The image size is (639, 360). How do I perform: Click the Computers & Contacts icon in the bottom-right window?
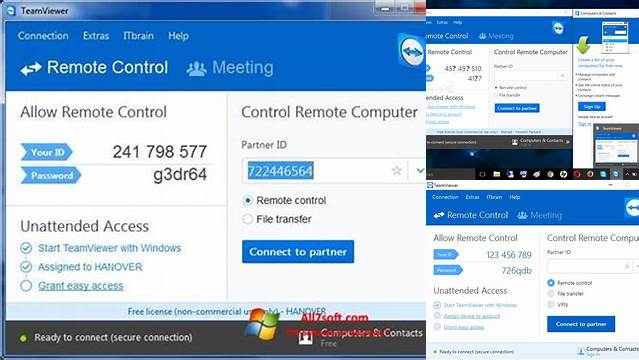[581, 351]
